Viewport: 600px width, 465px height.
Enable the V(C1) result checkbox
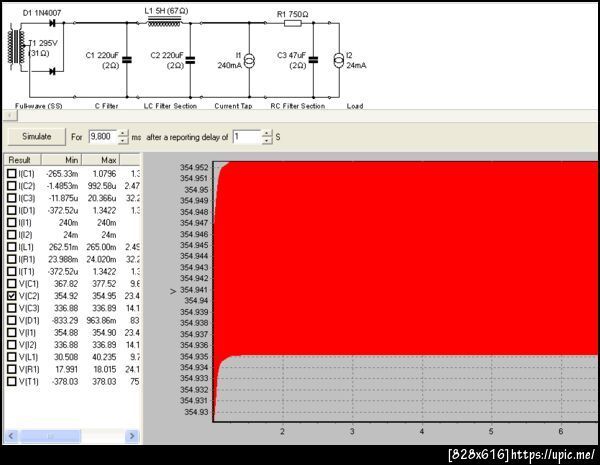(12, 284)
